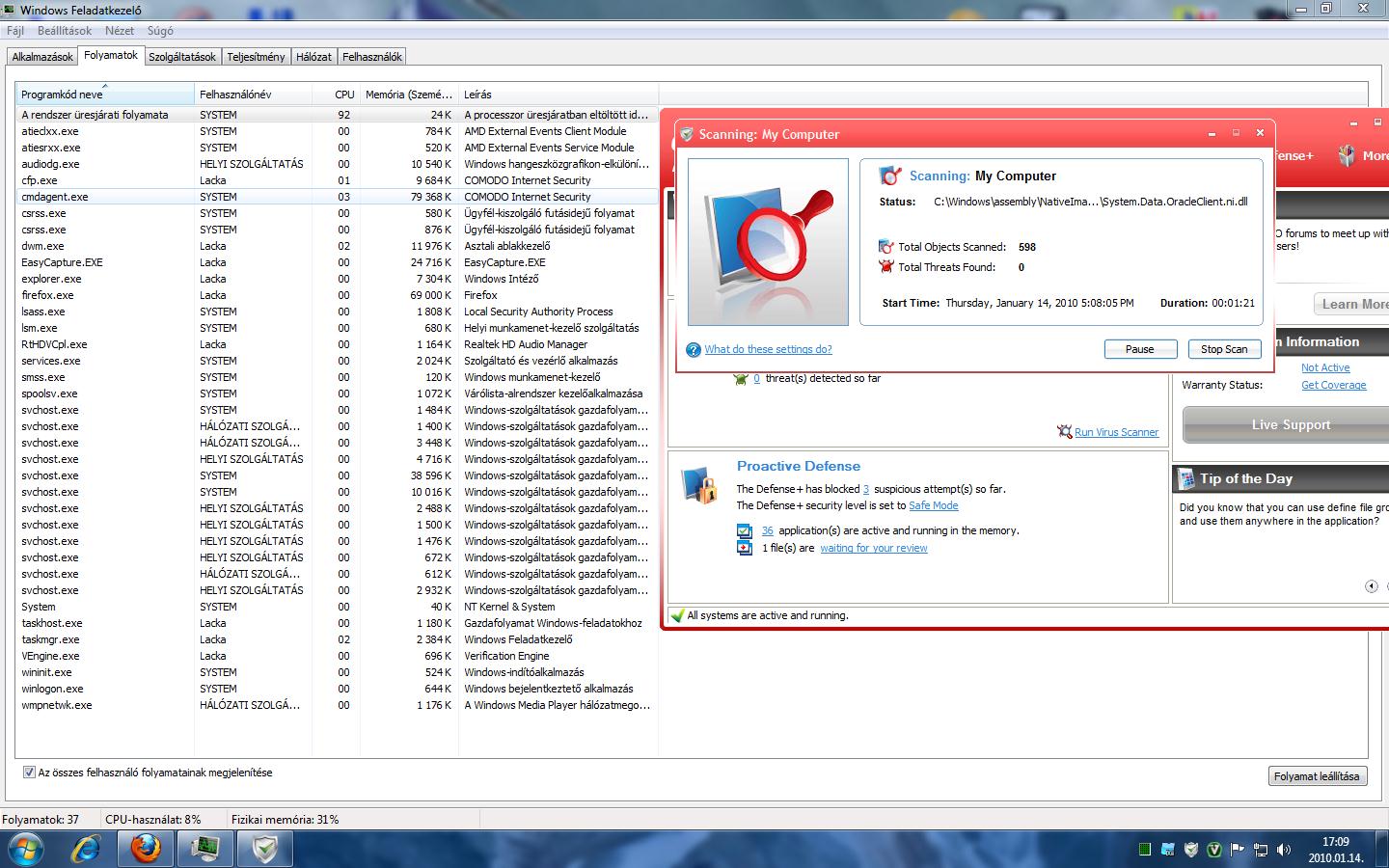
Task: Open the 36 active applications link
Action: pos(768,530)
